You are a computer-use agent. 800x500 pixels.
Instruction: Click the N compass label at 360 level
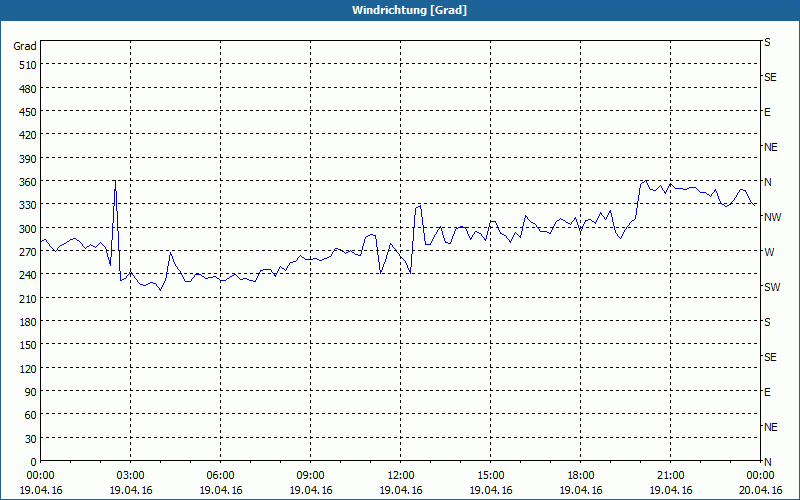[x=767, y=182]
